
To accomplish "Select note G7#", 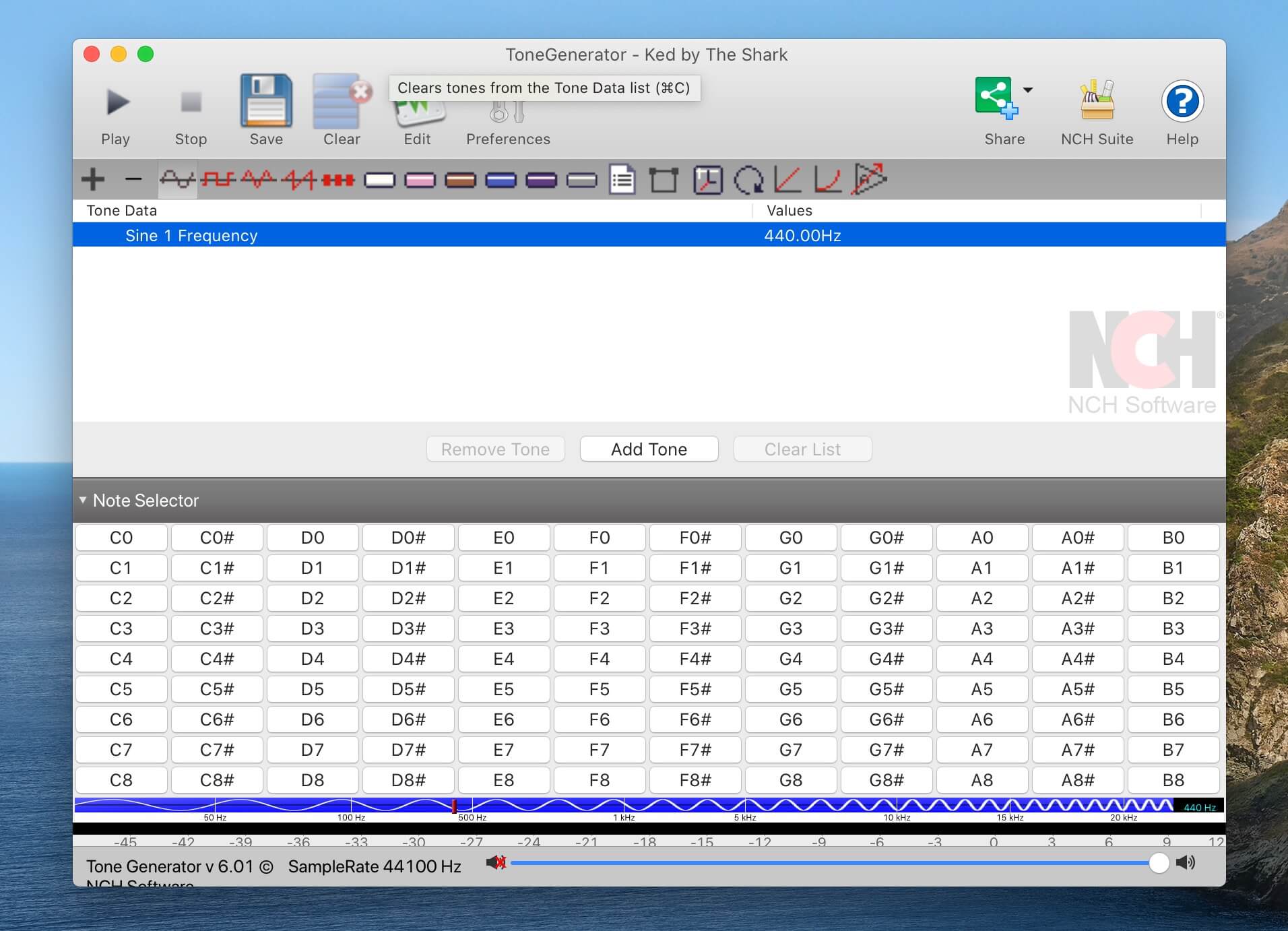I will (886, 750).
